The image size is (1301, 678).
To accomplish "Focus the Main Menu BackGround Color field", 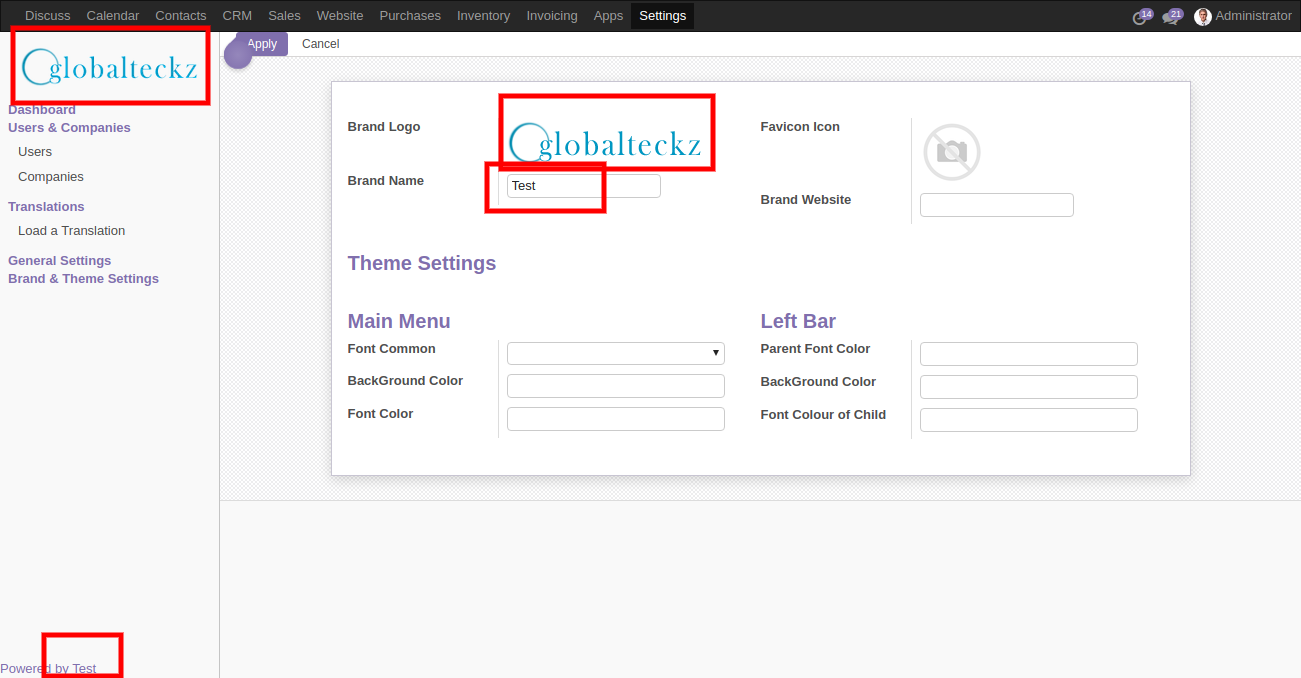I will click(616, 386).
